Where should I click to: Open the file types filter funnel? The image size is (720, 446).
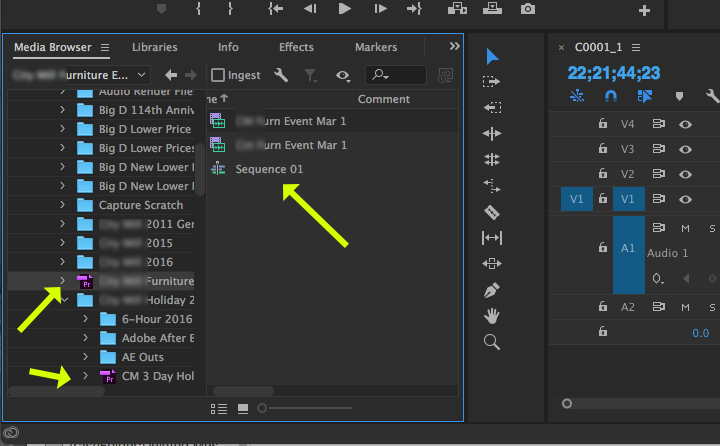coord(310,75)
